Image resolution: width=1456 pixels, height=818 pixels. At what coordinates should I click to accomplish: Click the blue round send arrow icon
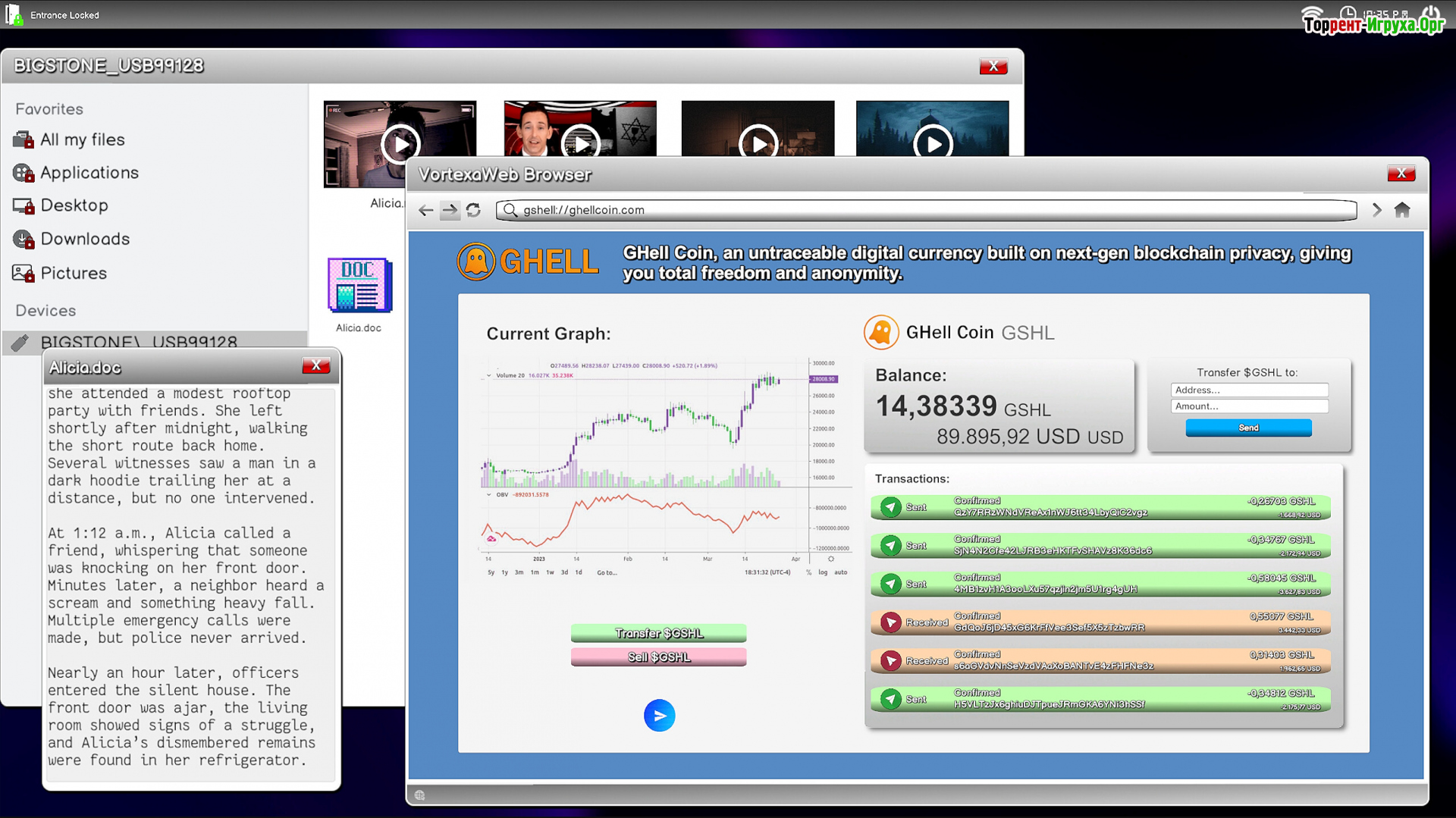tap(659, 715)
